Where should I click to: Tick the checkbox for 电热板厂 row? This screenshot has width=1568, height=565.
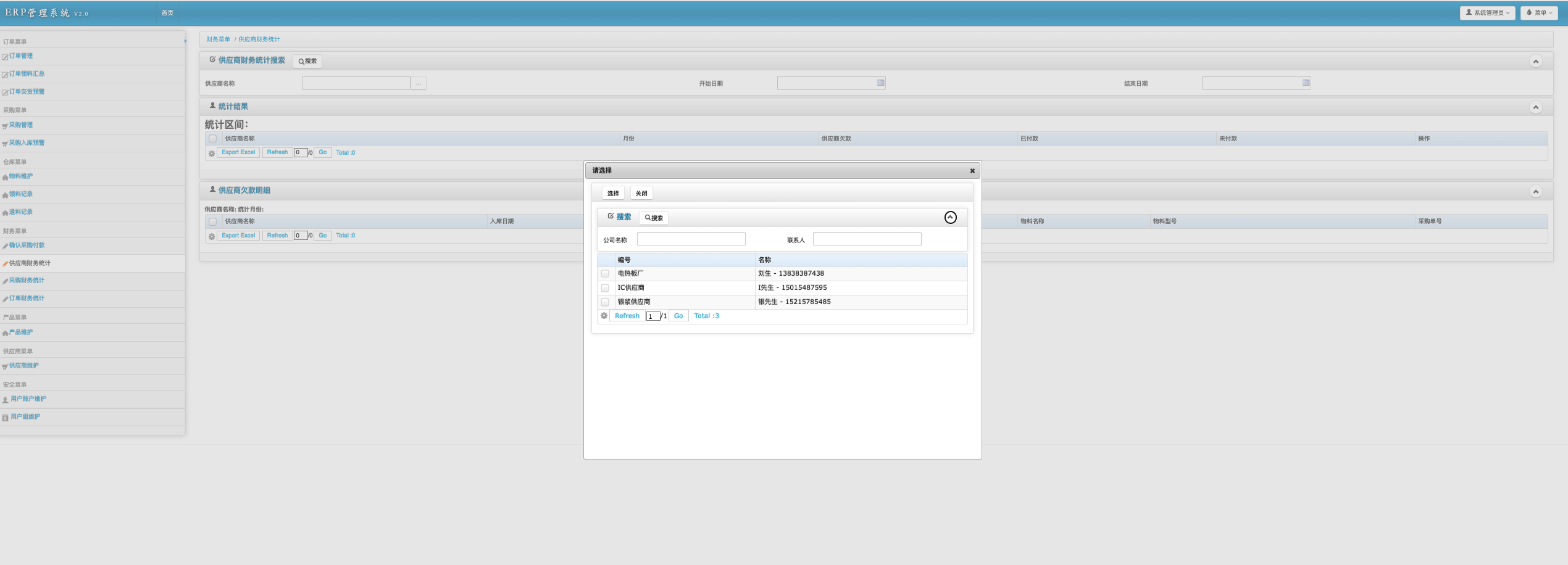605,274
